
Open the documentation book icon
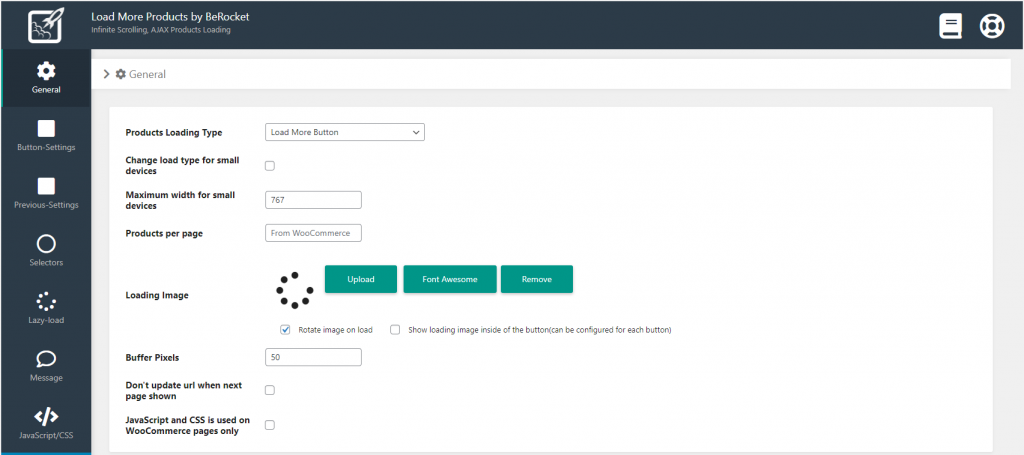(950, 25)
